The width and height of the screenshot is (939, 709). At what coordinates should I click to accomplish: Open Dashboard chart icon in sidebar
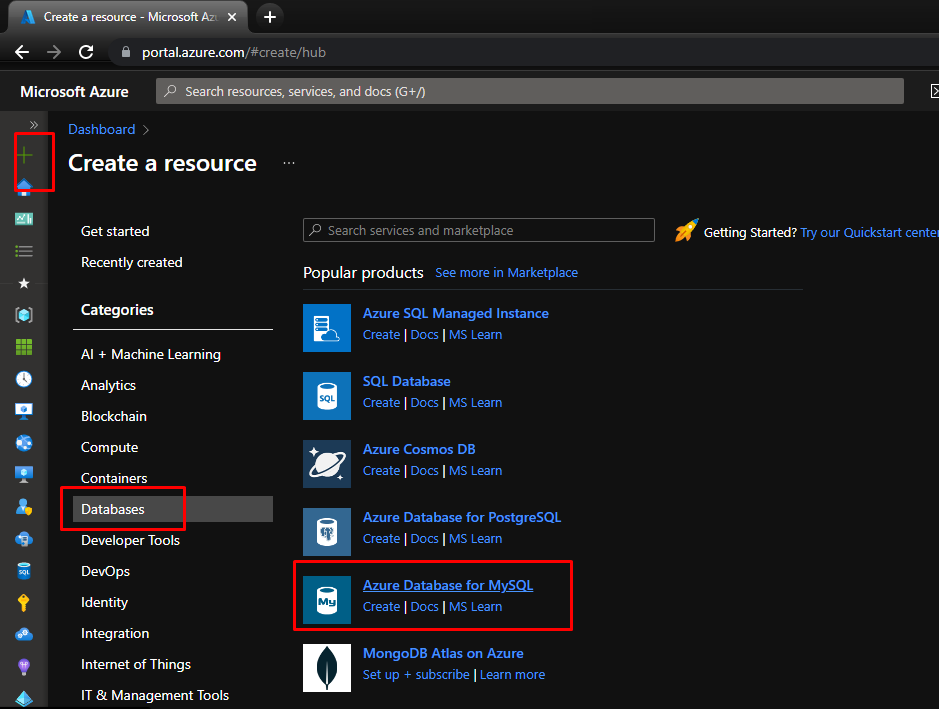24,218
